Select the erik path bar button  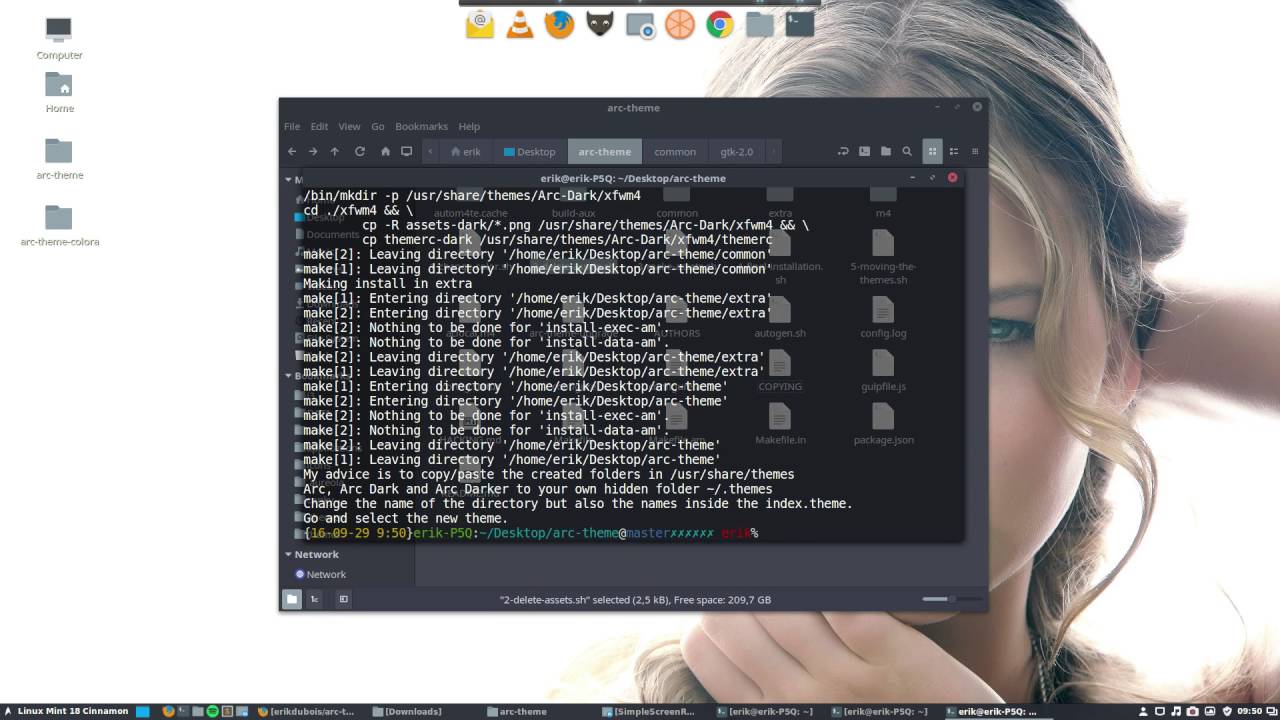click(x=466, y=152)
